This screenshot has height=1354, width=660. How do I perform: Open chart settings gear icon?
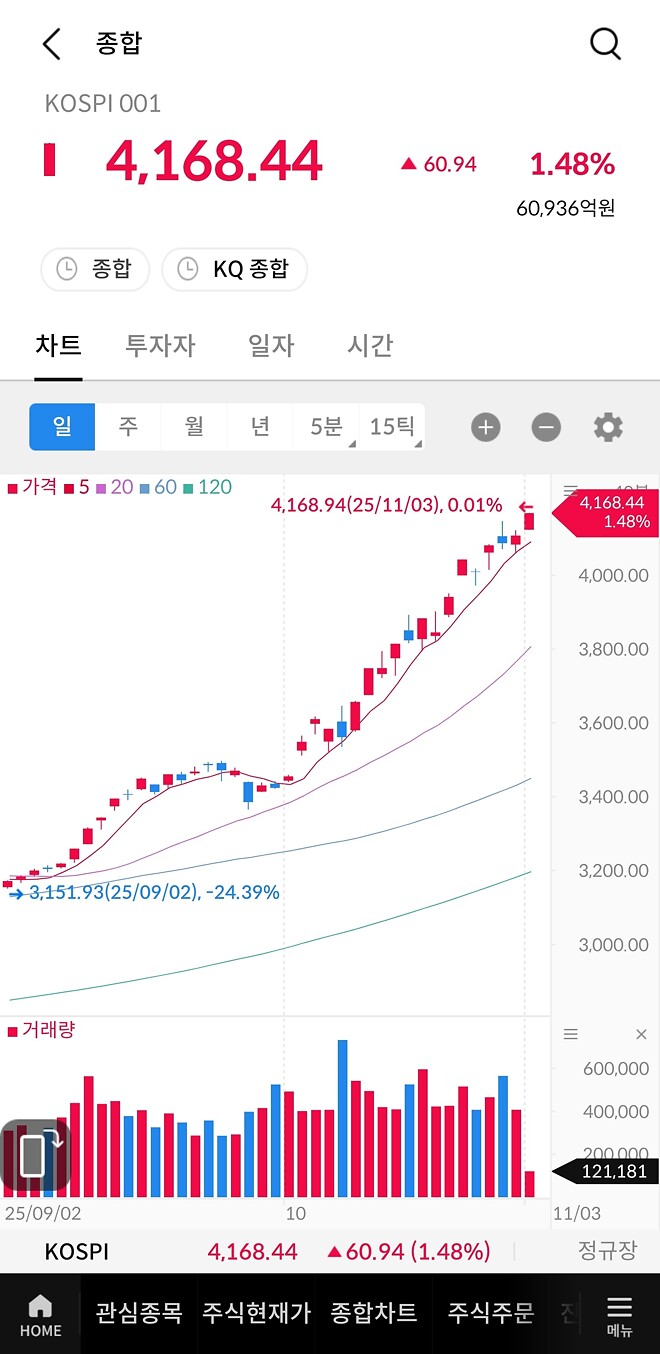click(608, 426)
